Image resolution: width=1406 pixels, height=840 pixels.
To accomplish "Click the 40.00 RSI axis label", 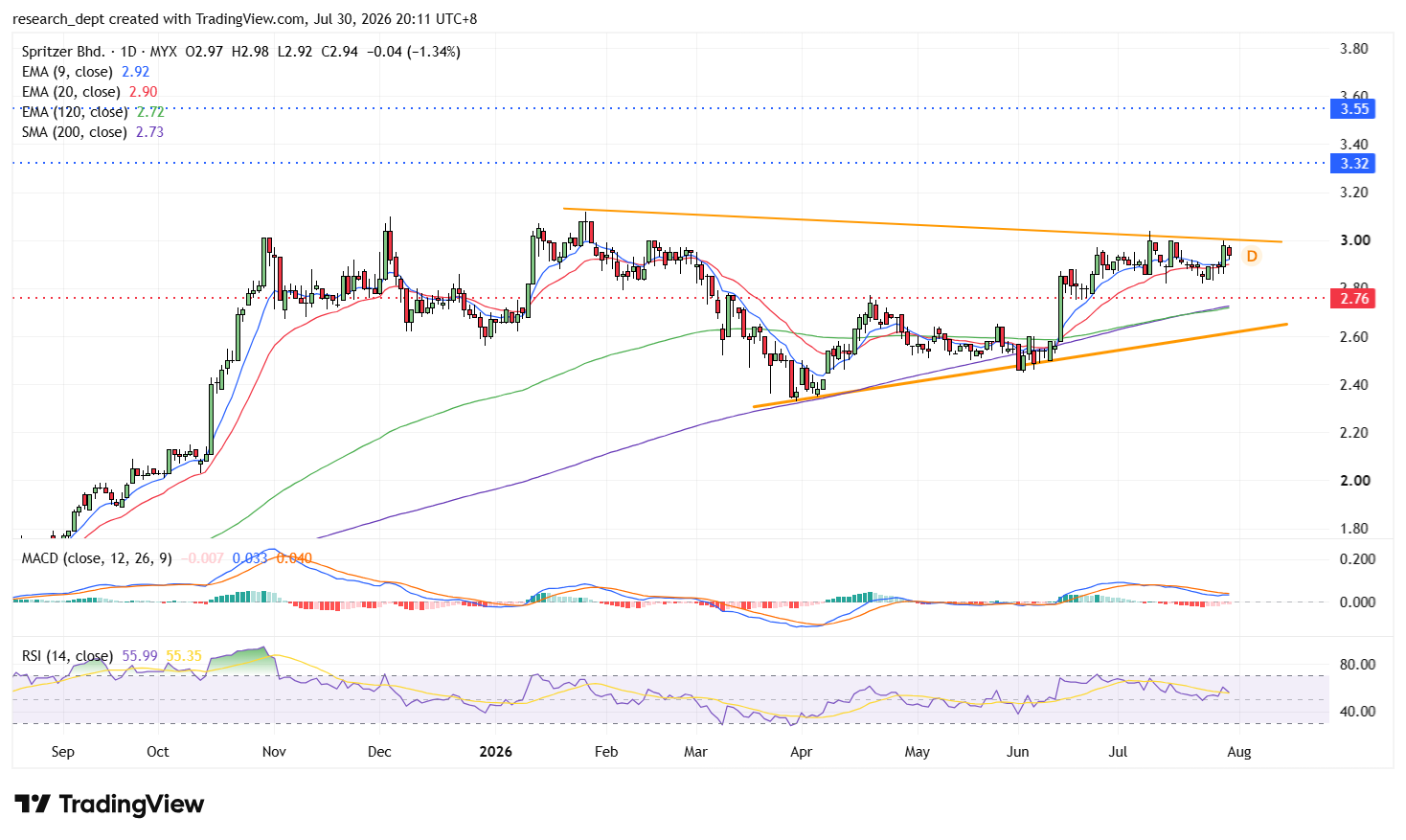I will [1357, 712].
